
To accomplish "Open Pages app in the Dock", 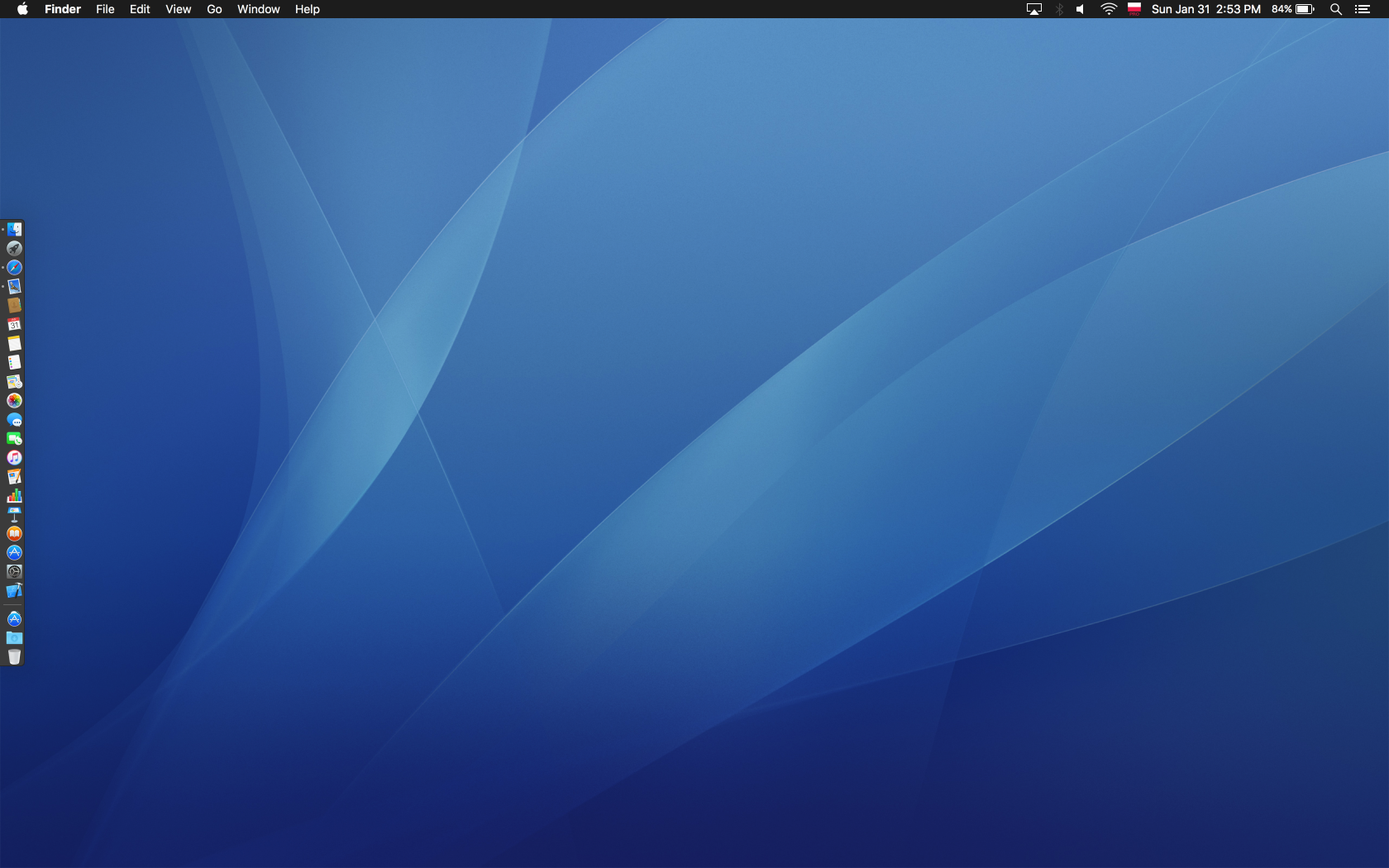I will tap(14, 476).
